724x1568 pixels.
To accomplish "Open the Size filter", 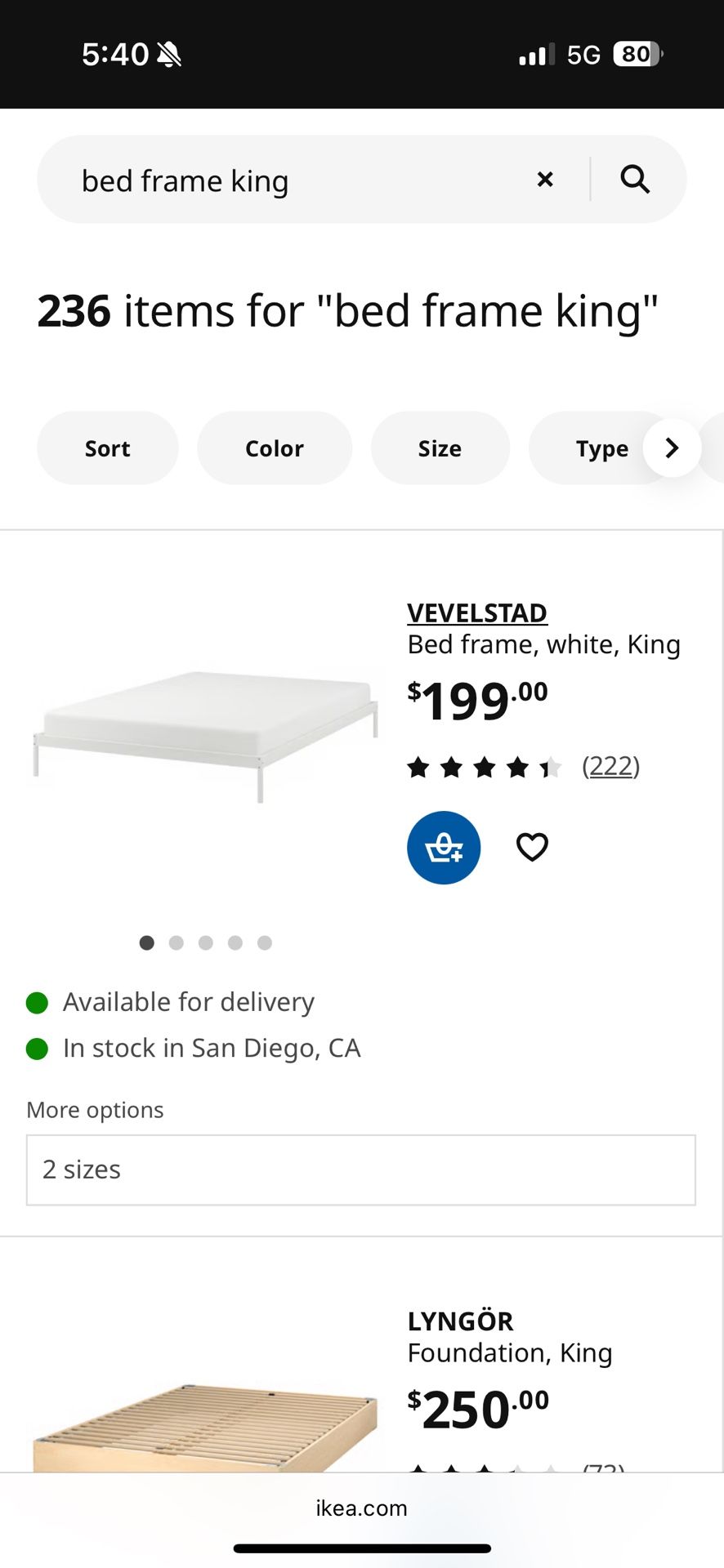I will click(x=440, y=448).
